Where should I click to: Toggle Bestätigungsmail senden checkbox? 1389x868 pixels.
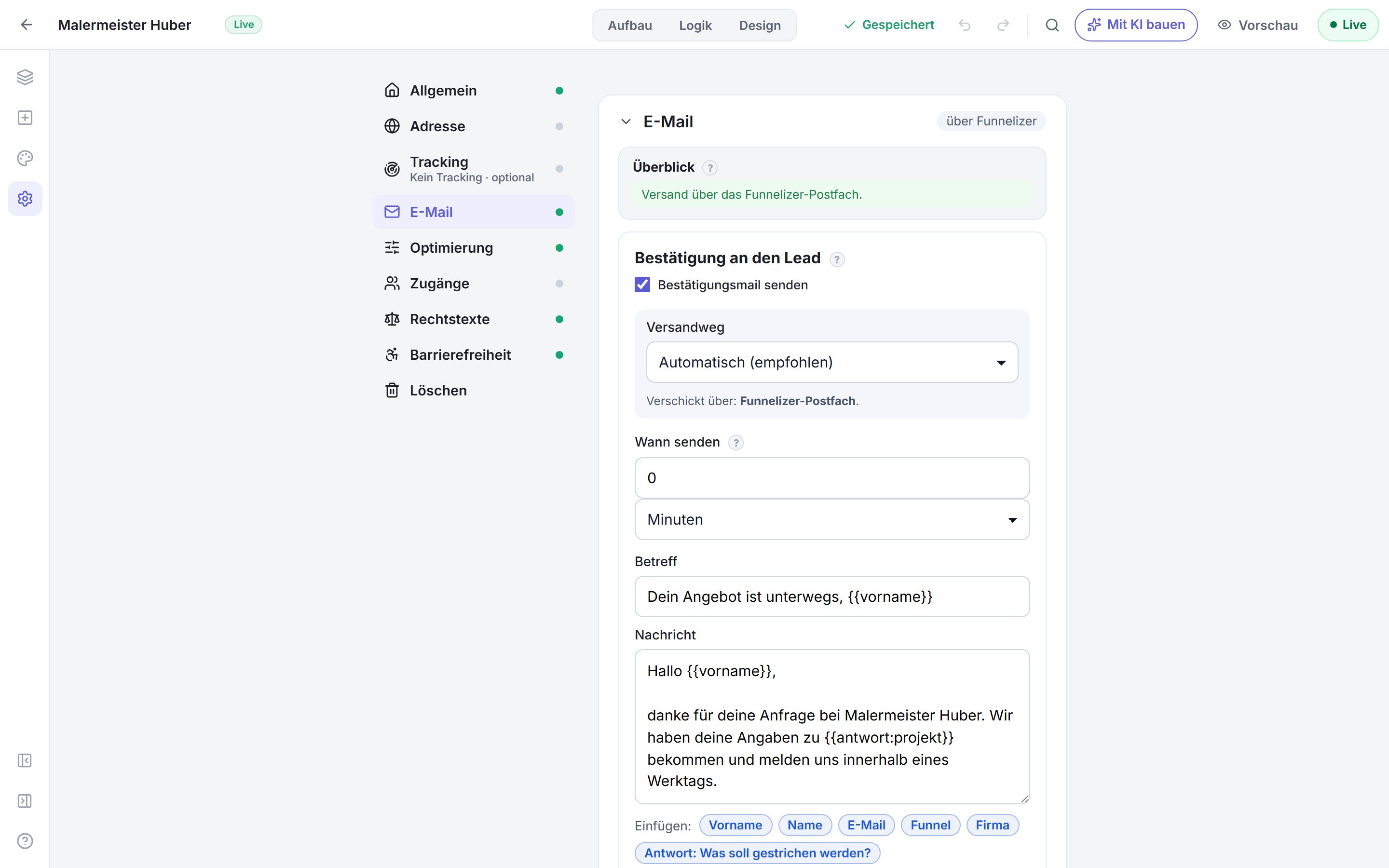(642, 285)
